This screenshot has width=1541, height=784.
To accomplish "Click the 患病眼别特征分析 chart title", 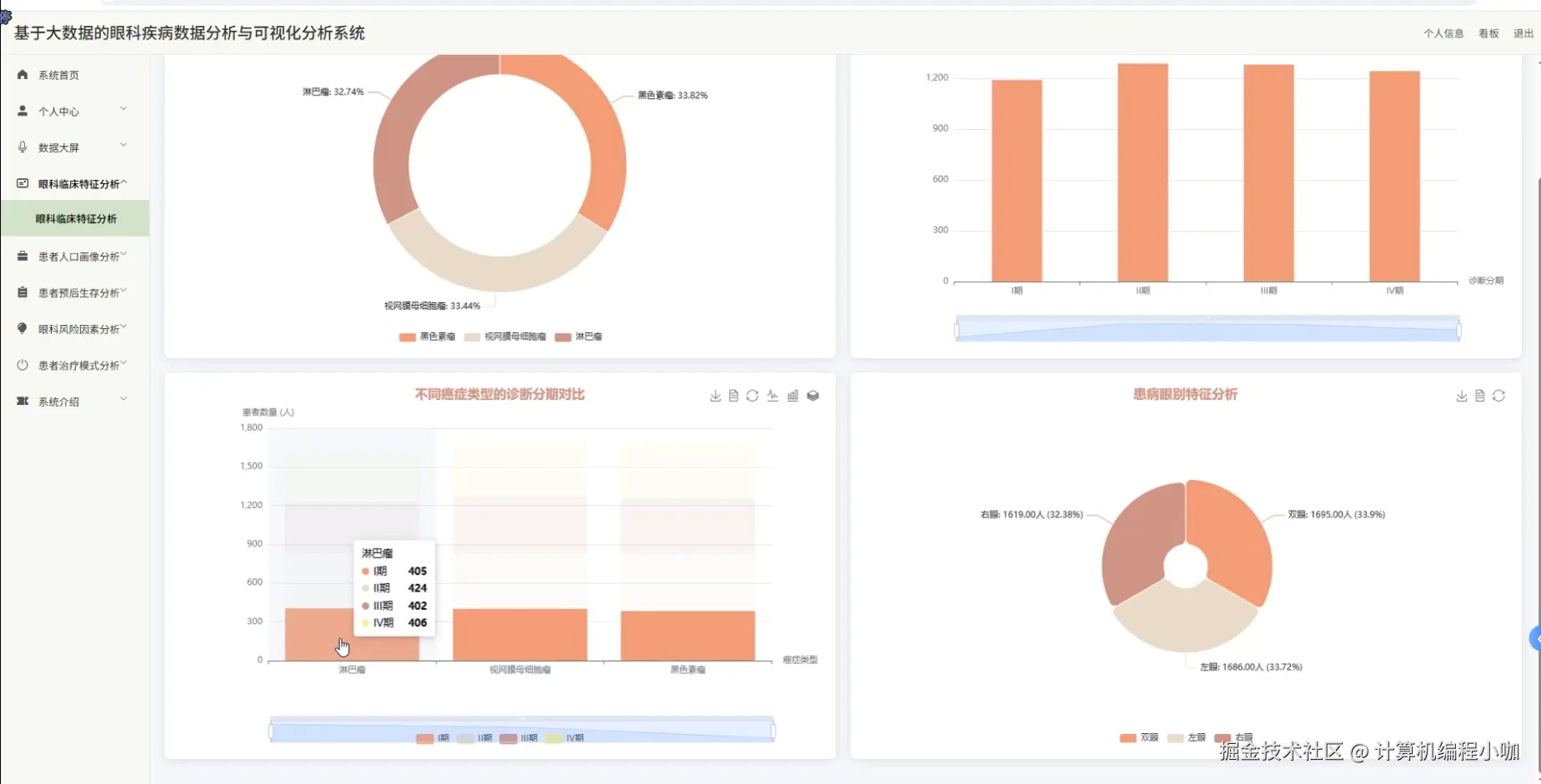I will pyautogui.click(x=1185, y=394).
